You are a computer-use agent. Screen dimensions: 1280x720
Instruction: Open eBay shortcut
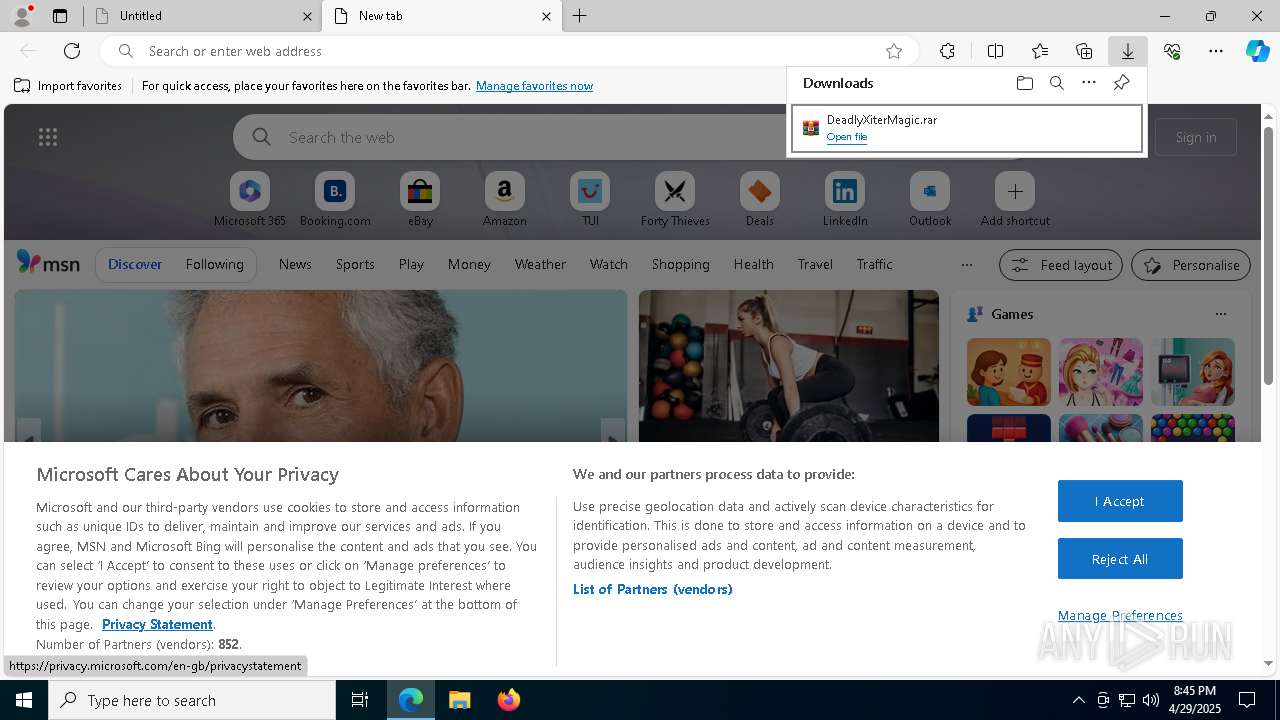coord(420,199)
